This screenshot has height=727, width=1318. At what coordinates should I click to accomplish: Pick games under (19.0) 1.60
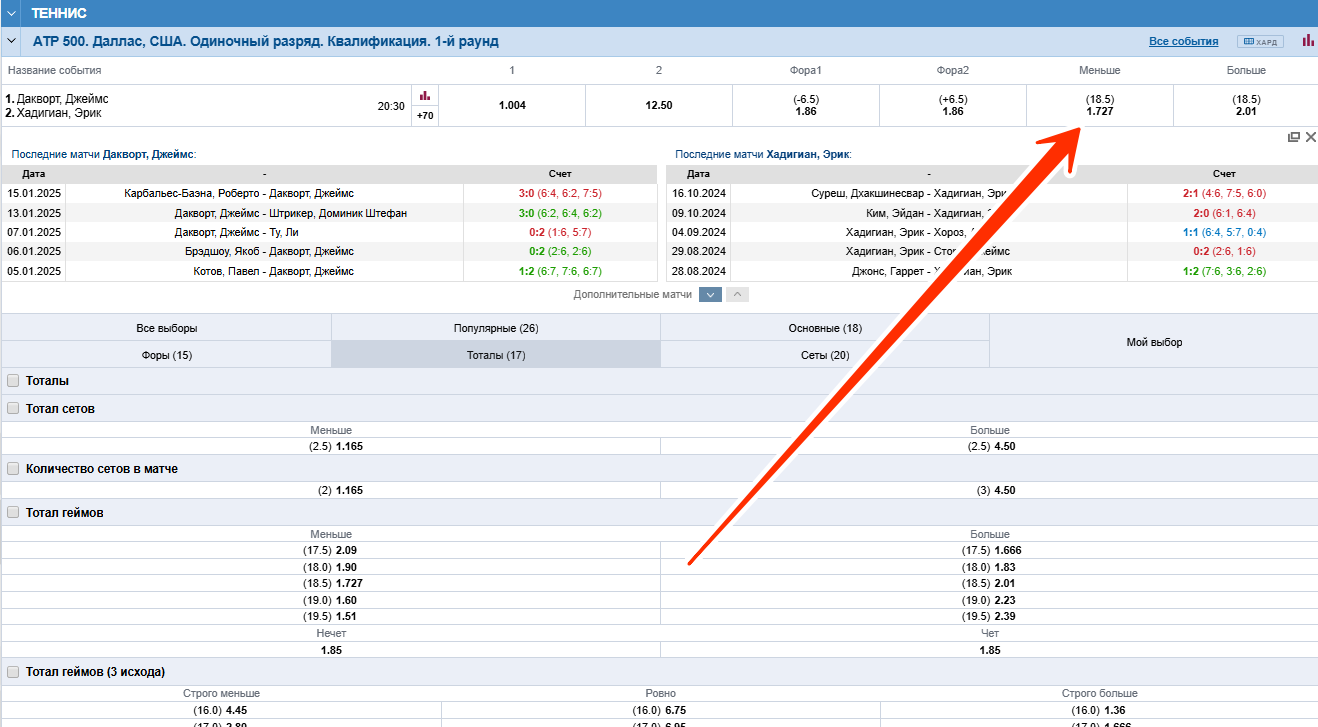coord(331,600)
